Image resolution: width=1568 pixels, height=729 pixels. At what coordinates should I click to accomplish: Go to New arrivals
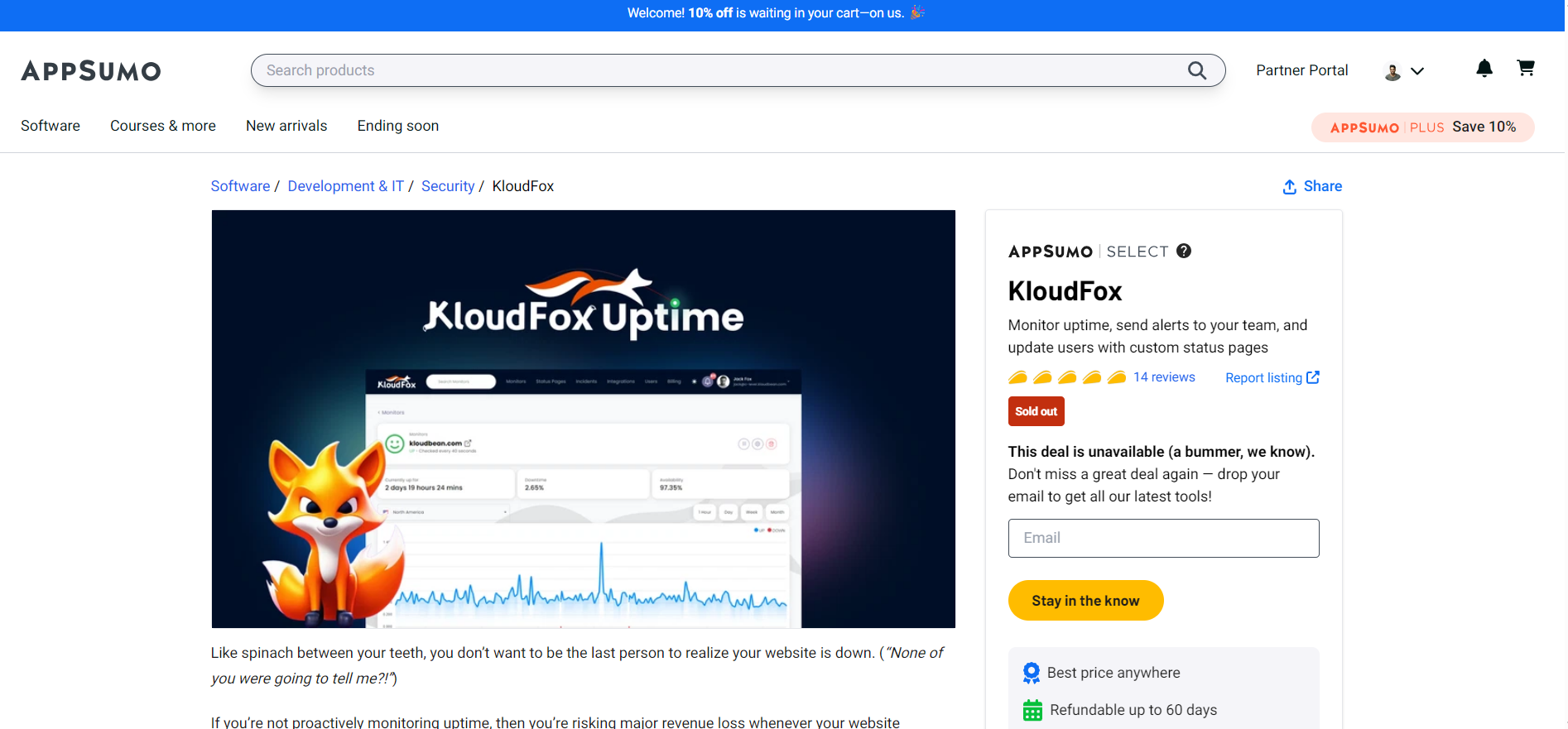[286, 126]
